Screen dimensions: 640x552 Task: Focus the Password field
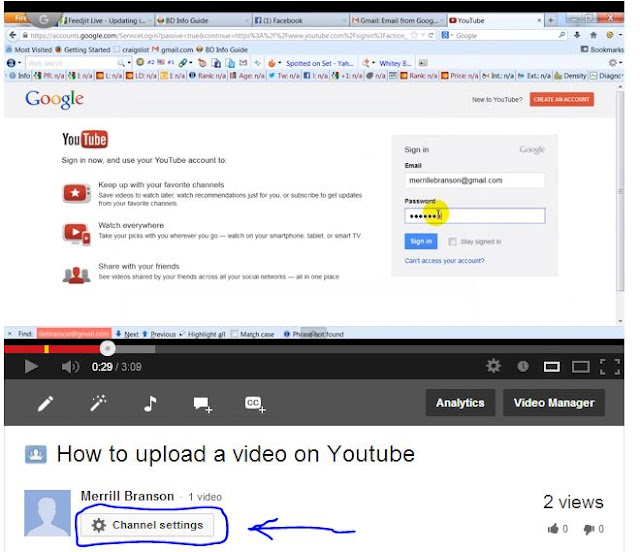[475, 216]
